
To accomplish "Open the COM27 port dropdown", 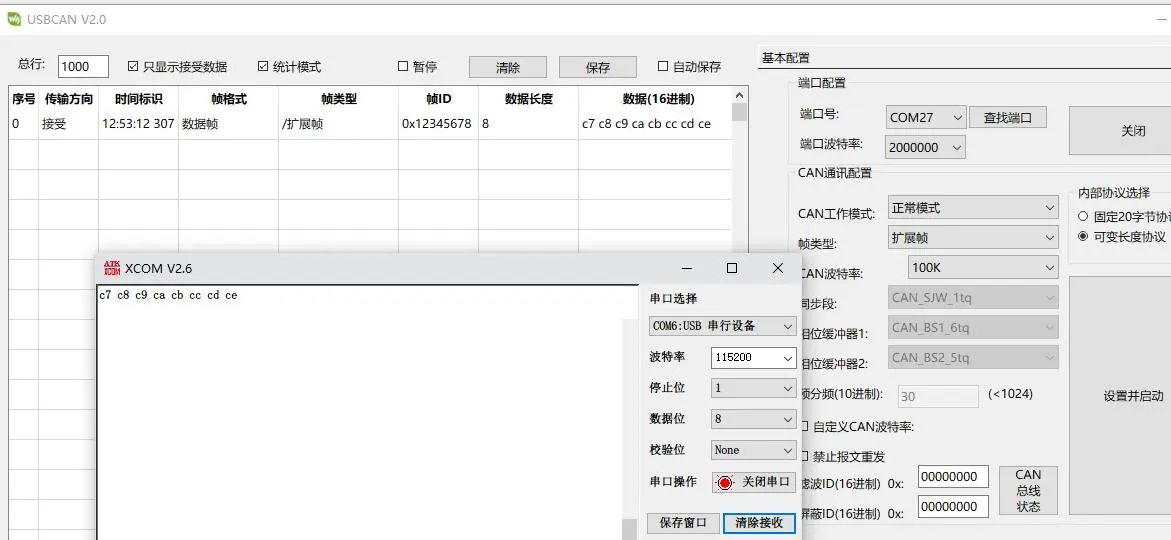I will (926, 117).
